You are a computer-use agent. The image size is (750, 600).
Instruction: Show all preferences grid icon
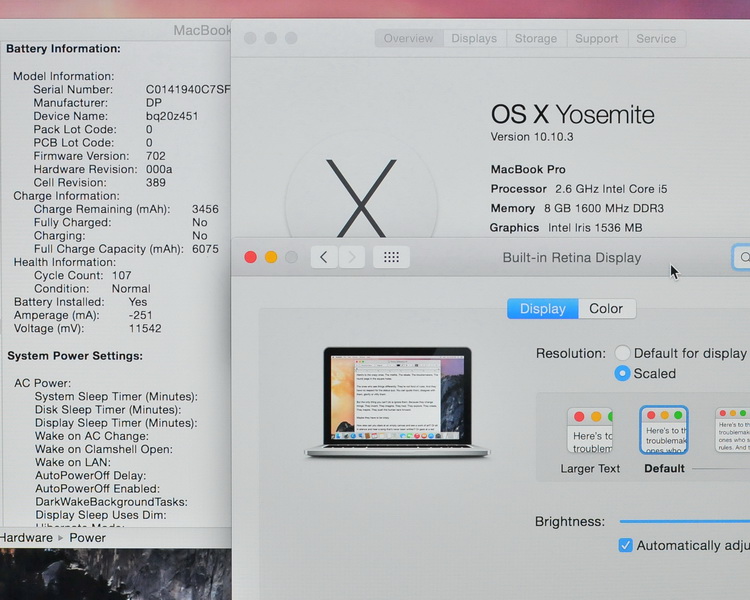[391, 257]
